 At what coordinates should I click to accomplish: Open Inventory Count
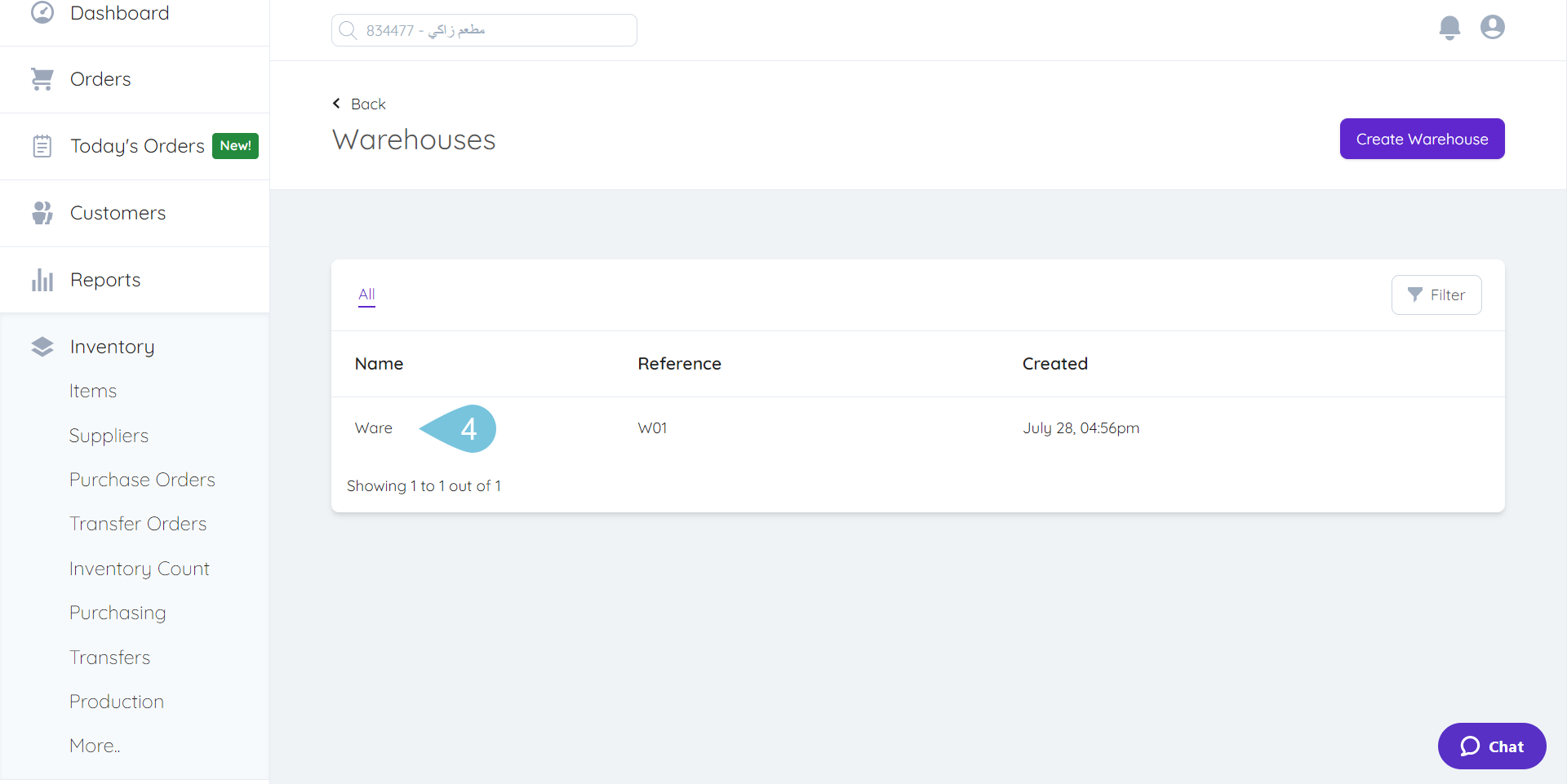click(140, 569)
